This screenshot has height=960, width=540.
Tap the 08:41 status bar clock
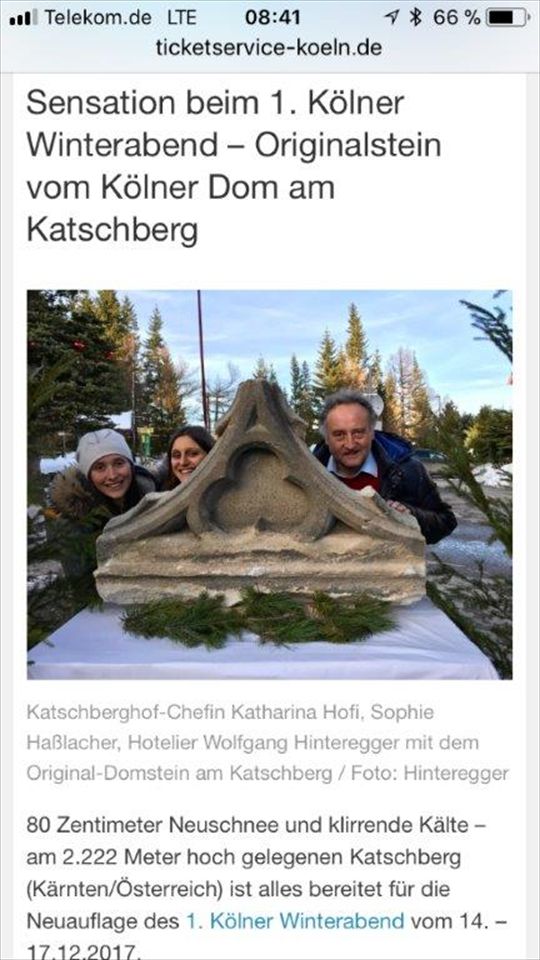click(272, 18)
